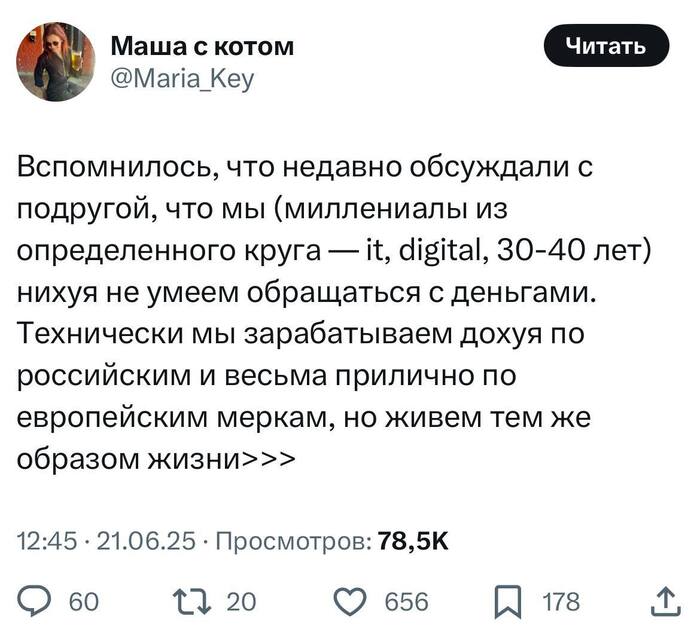The image size is (700, 641).
Task: Click the bookmark count 178
Action: (x=560, y=602)
